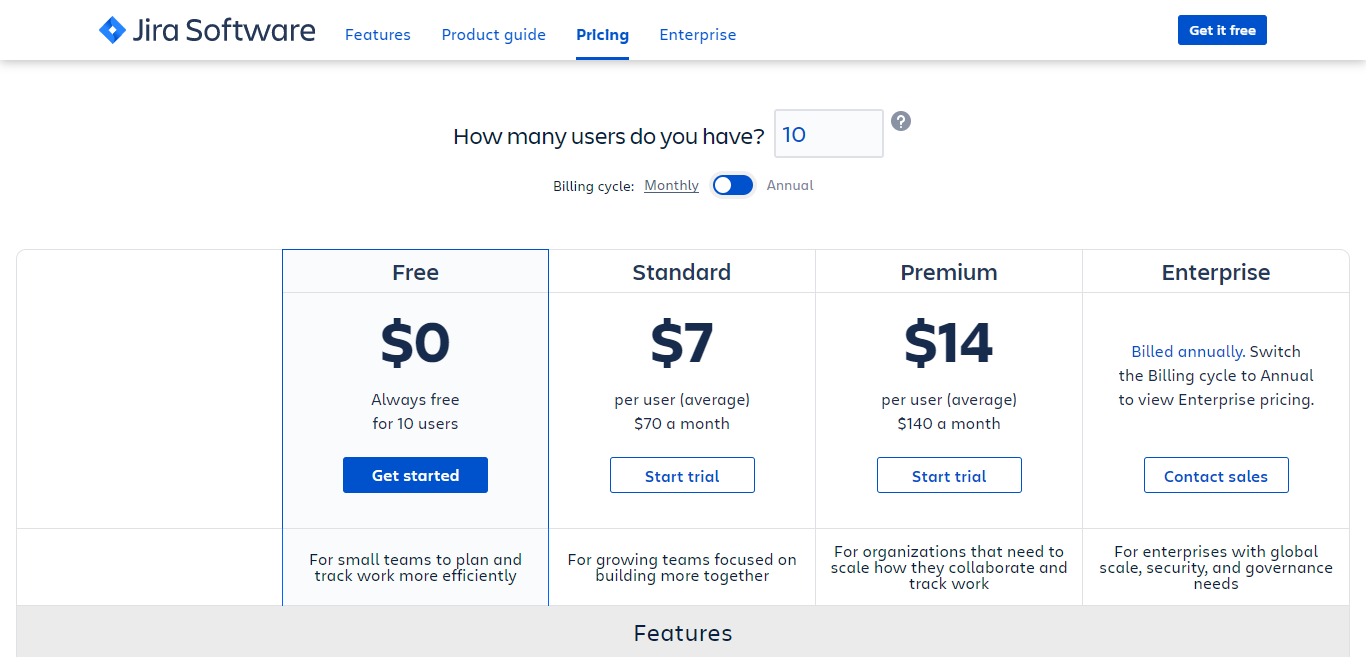
Task: Click 'For small teams' description text
Action: pyautogui.click(x=415, y=568)
